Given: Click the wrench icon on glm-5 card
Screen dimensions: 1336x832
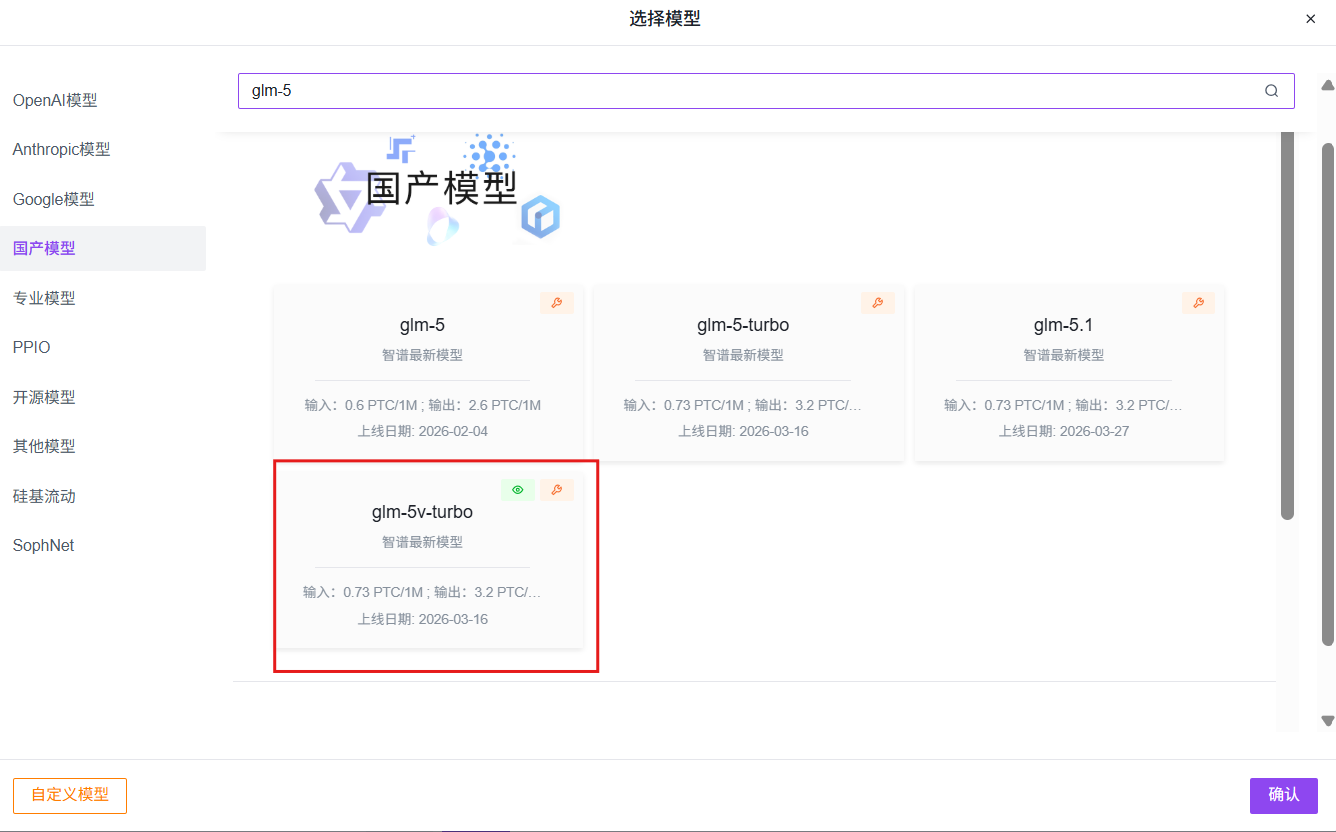Looking at the screenshot, I should (557, 302).
